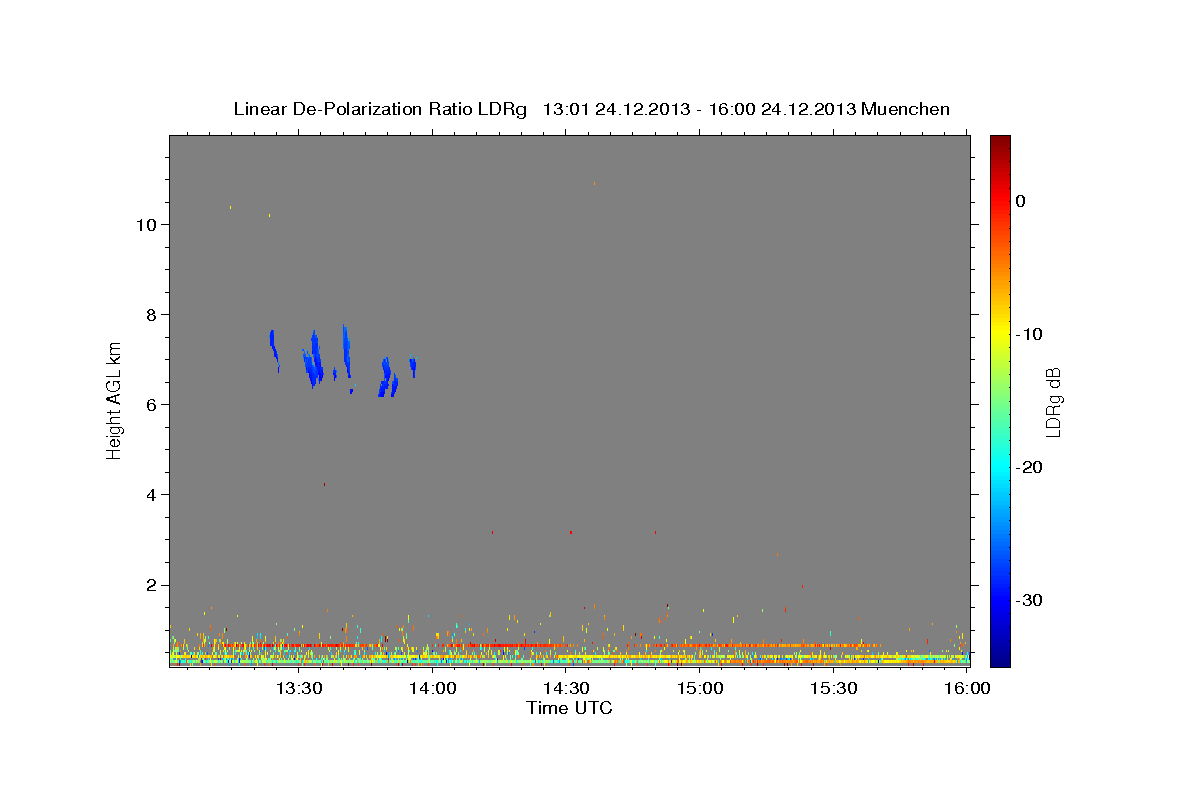
Task: Click the 13:30 time tick label
Action: 299,688
